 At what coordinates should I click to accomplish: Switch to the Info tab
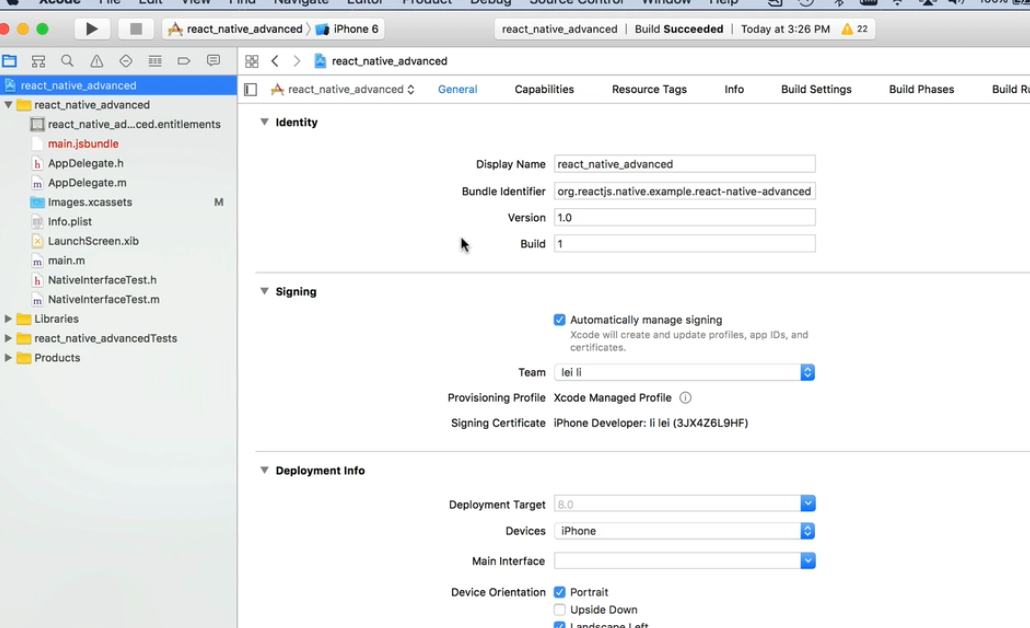[734, 89]
